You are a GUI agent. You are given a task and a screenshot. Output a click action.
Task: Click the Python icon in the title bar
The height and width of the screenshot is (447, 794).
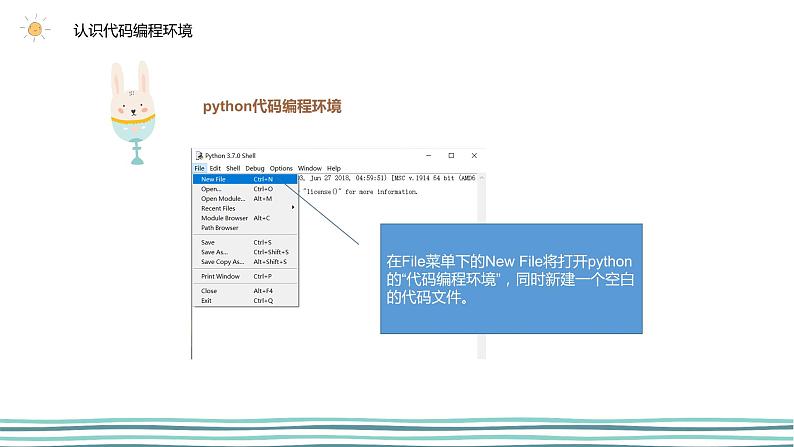click(x=200, y=155)
